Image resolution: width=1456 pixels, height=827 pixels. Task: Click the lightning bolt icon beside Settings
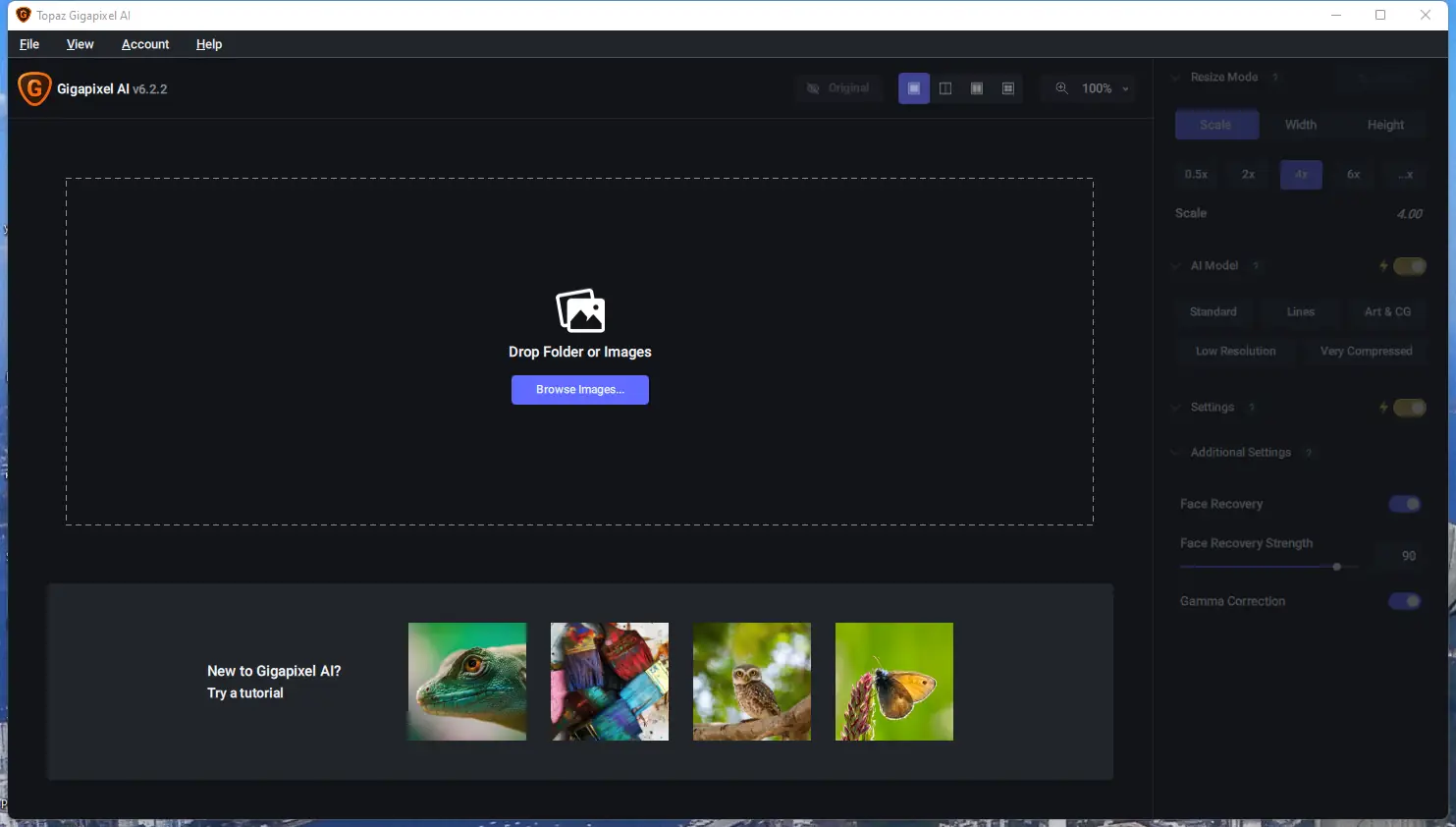coord(1383,408)
